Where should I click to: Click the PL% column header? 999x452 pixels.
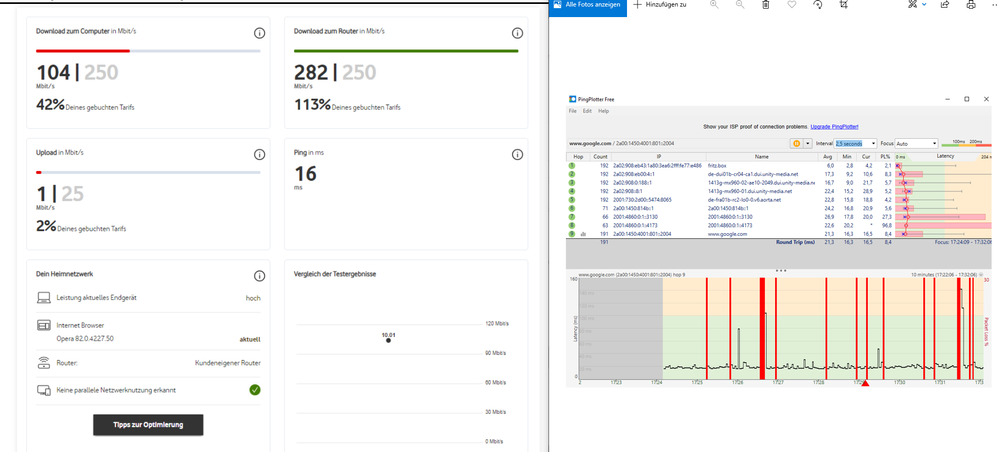(x=883, y=156)
